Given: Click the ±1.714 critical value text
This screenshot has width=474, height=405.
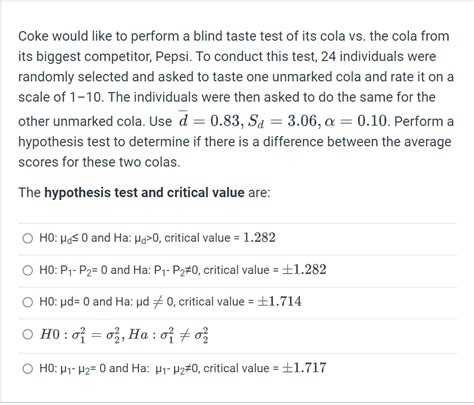Looking at the screenshot, I should point(279,301).
